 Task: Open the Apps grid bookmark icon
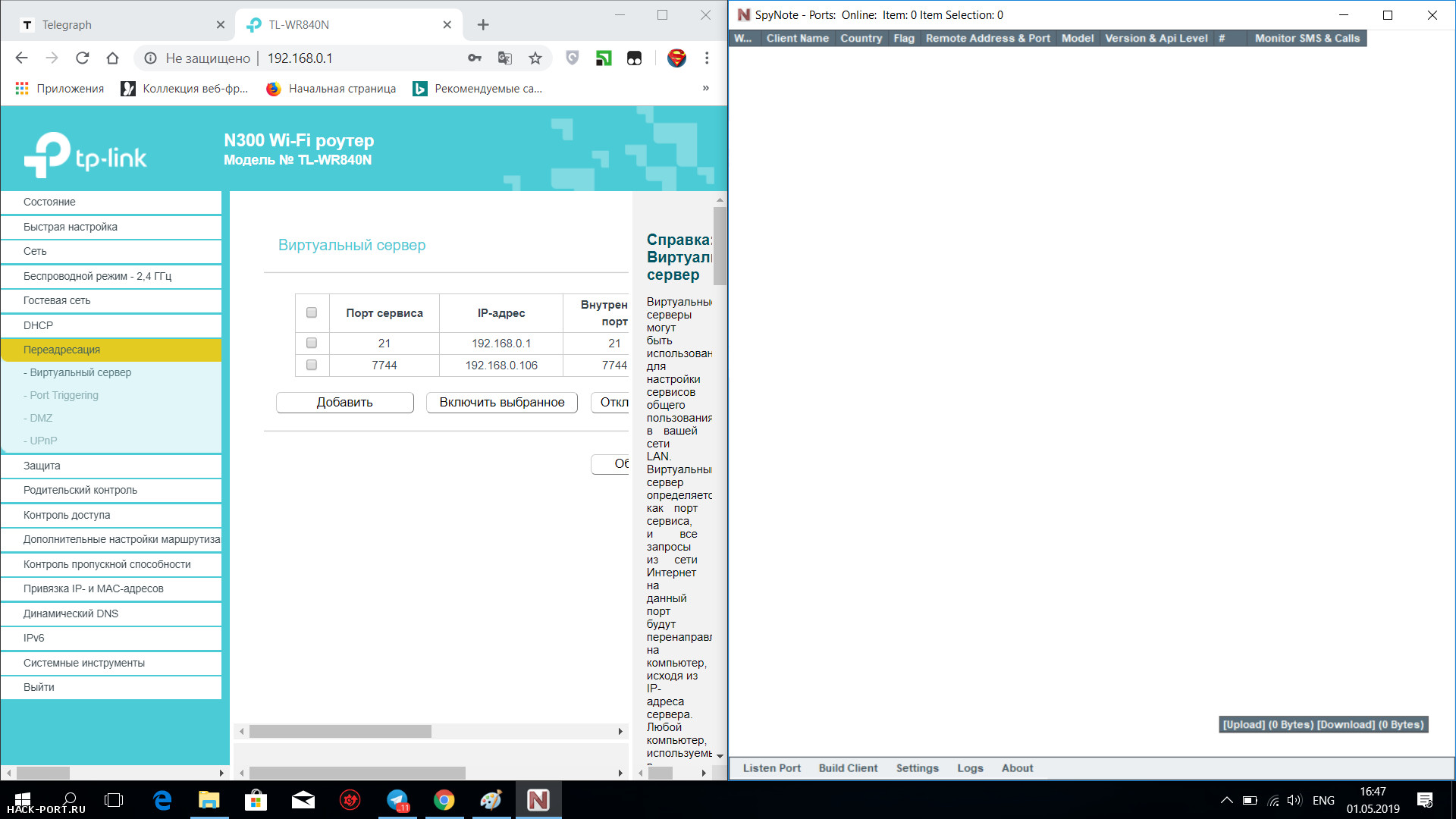(22, 89)
